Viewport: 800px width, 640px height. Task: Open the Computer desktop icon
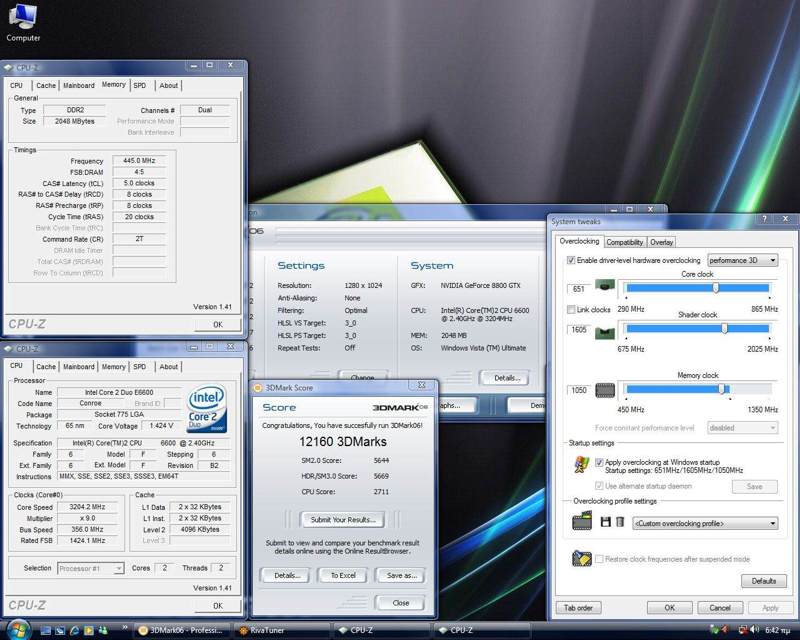(23, 22)
